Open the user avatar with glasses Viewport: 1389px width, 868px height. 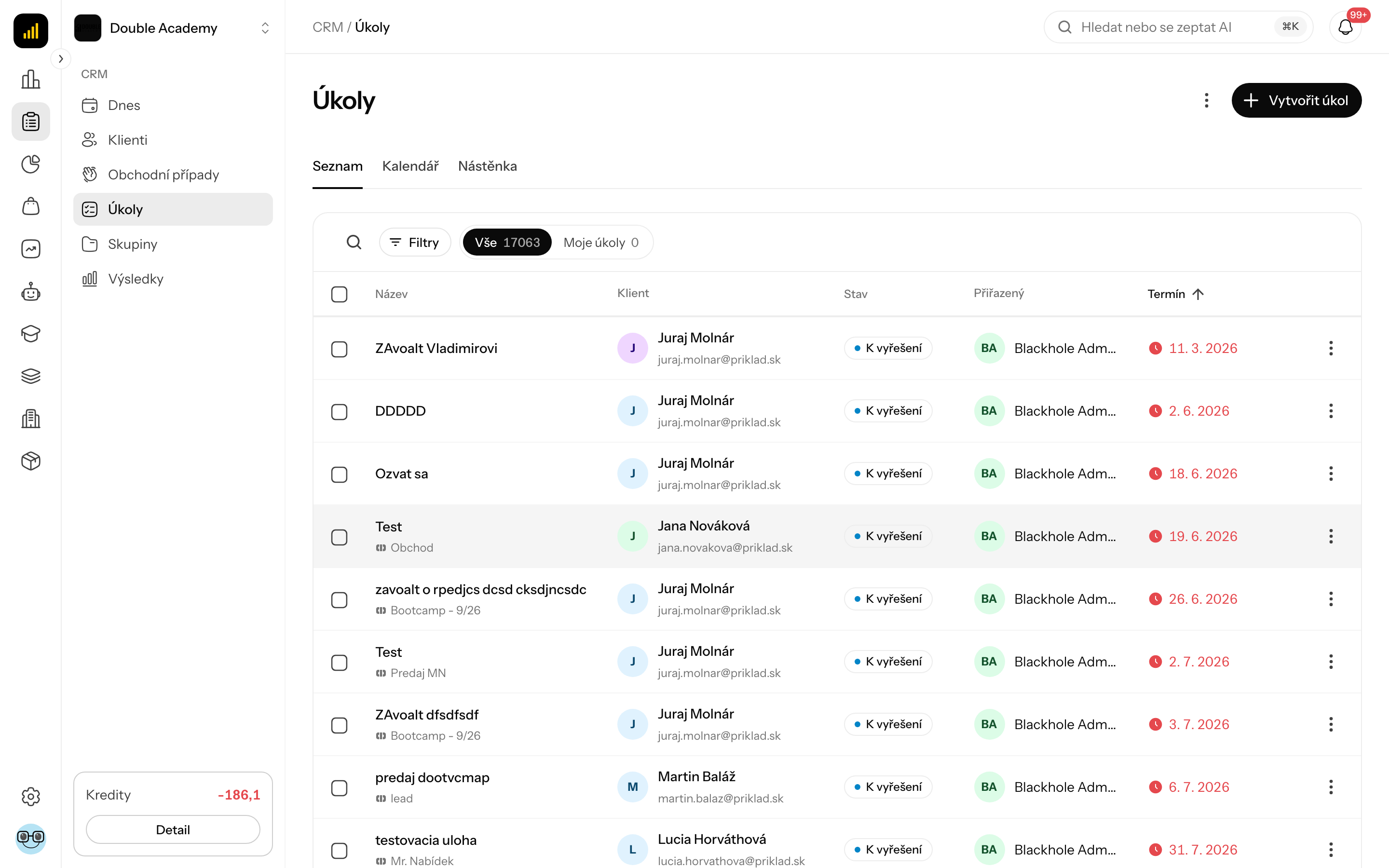click(30, 839)
